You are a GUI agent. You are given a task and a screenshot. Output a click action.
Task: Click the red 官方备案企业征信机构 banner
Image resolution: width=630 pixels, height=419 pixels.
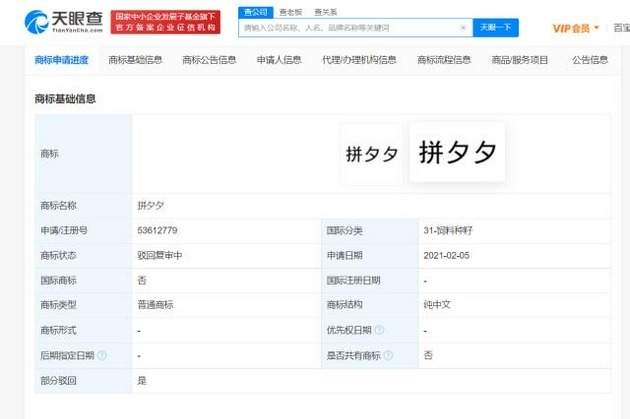[166, 22]
